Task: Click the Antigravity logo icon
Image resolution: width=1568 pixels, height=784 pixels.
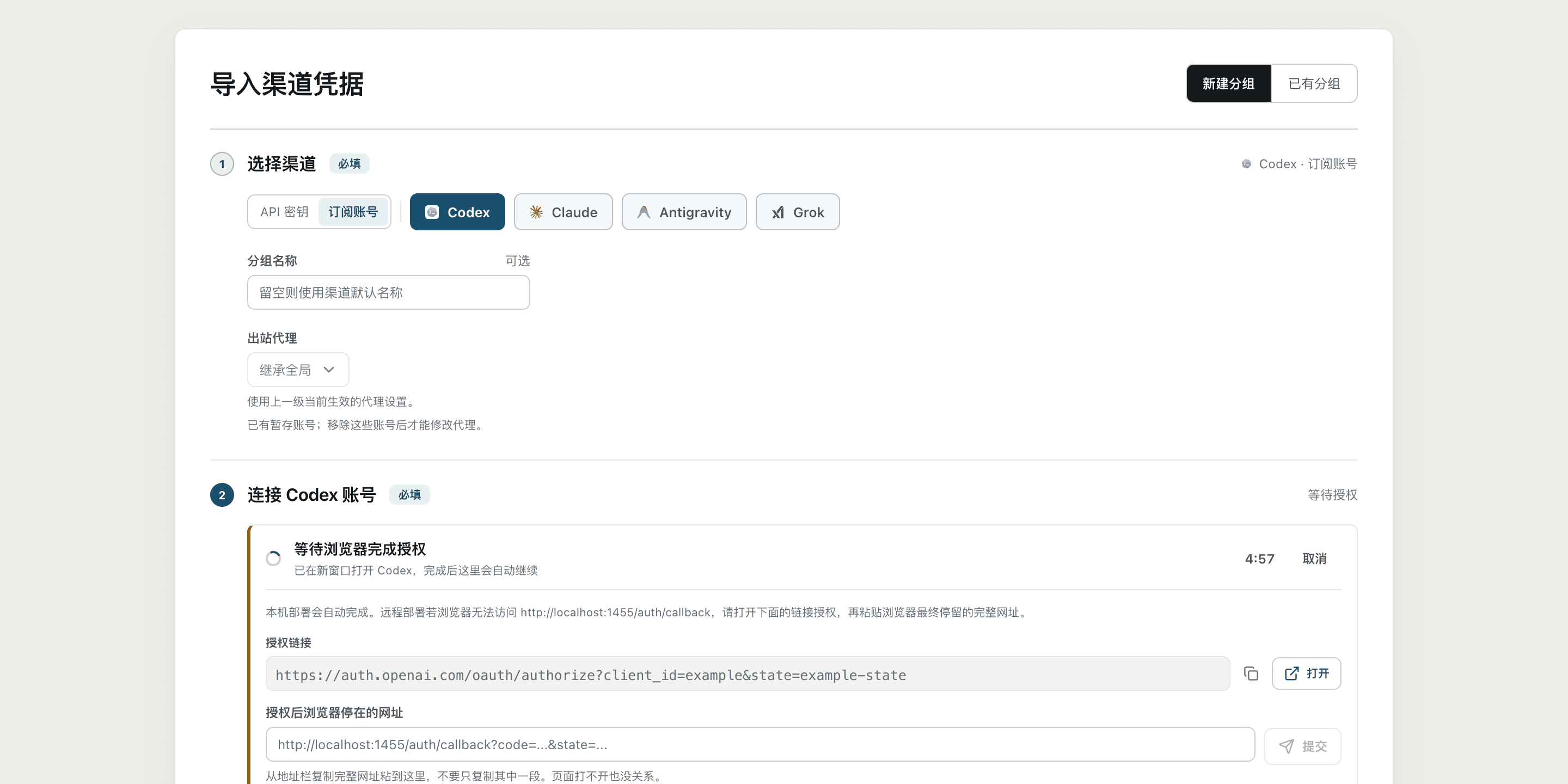Action: tap(644, 212)
